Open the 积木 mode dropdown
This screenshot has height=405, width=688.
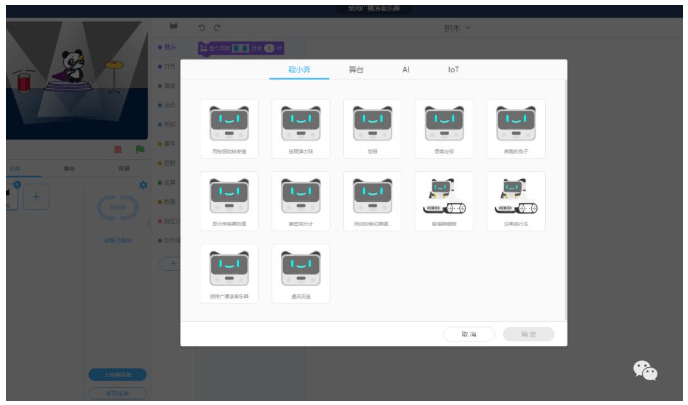point(457,28)
